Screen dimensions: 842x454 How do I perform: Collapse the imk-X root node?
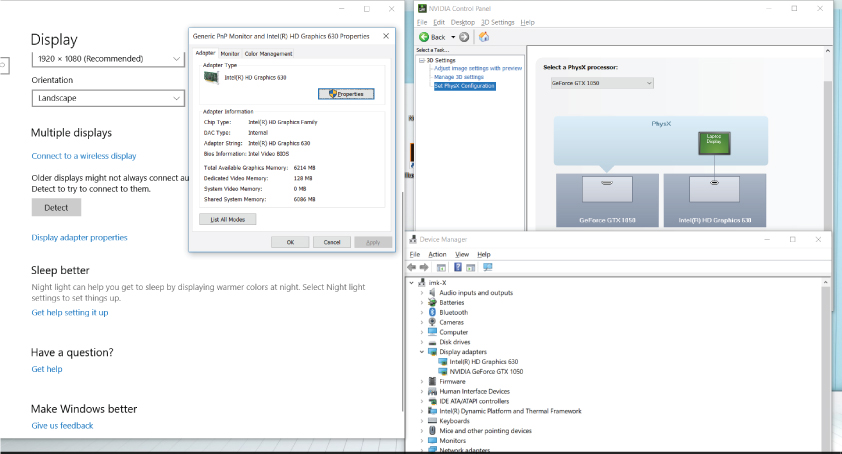pyautogui.click(x=411, y=283)
